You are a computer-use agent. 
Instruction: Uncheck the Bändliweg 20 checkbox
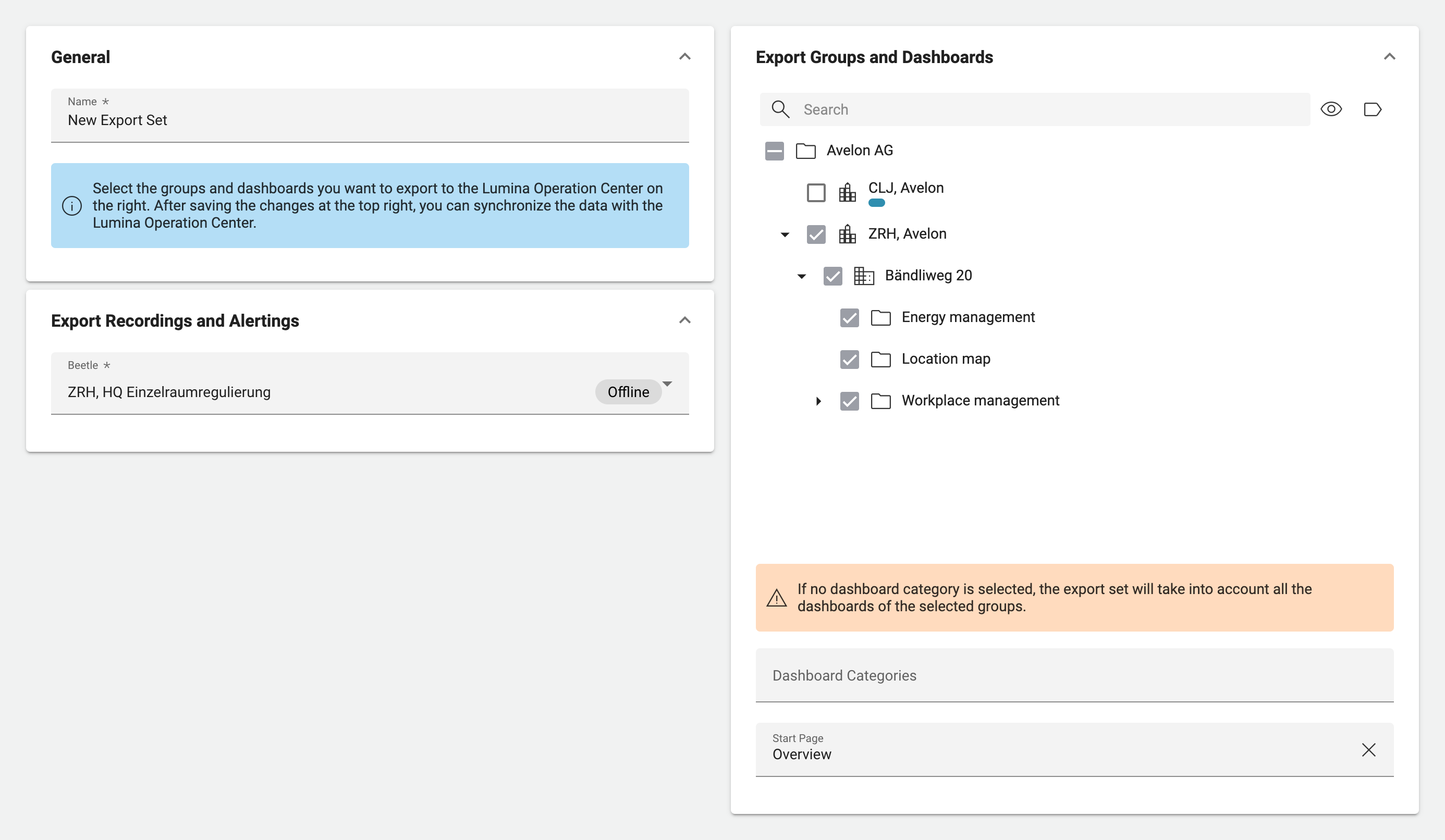point(832,276)
